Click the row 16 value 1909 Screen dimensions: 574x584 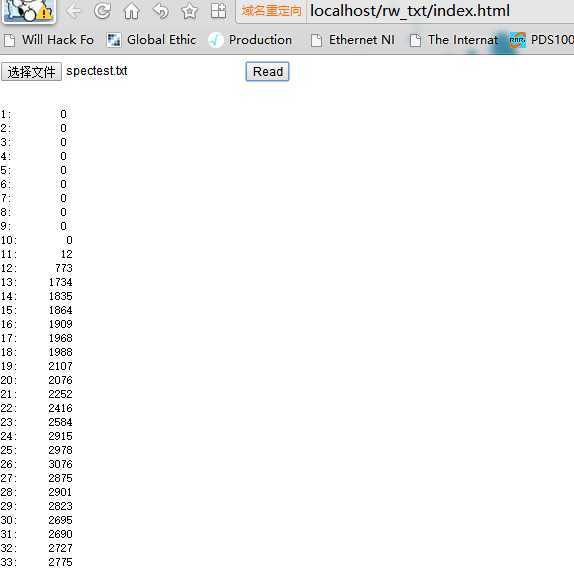pos(61,324)
